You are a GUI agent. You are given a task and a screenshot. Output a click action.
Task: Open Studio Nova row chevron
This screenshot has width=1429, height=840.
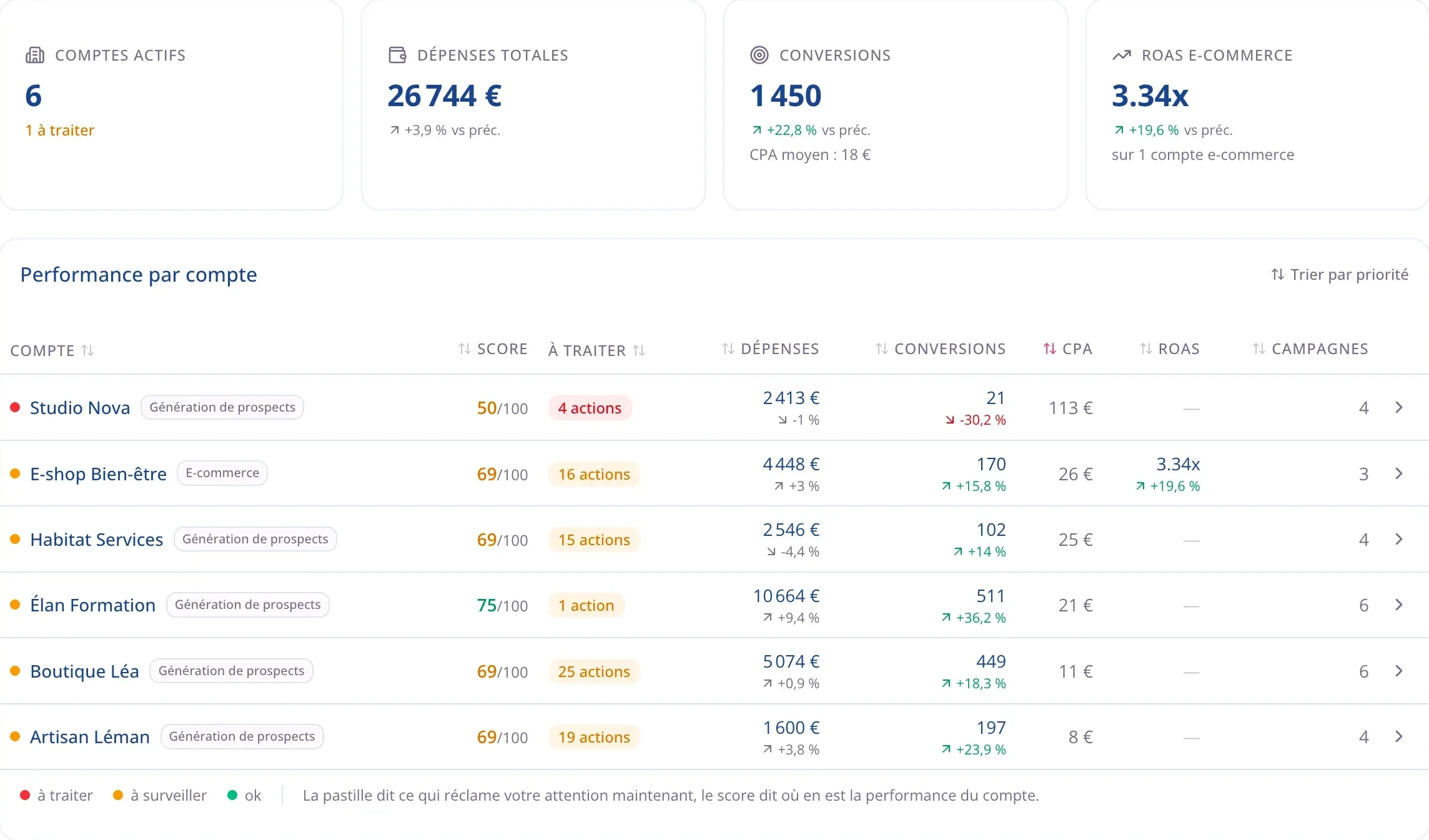1399,407
